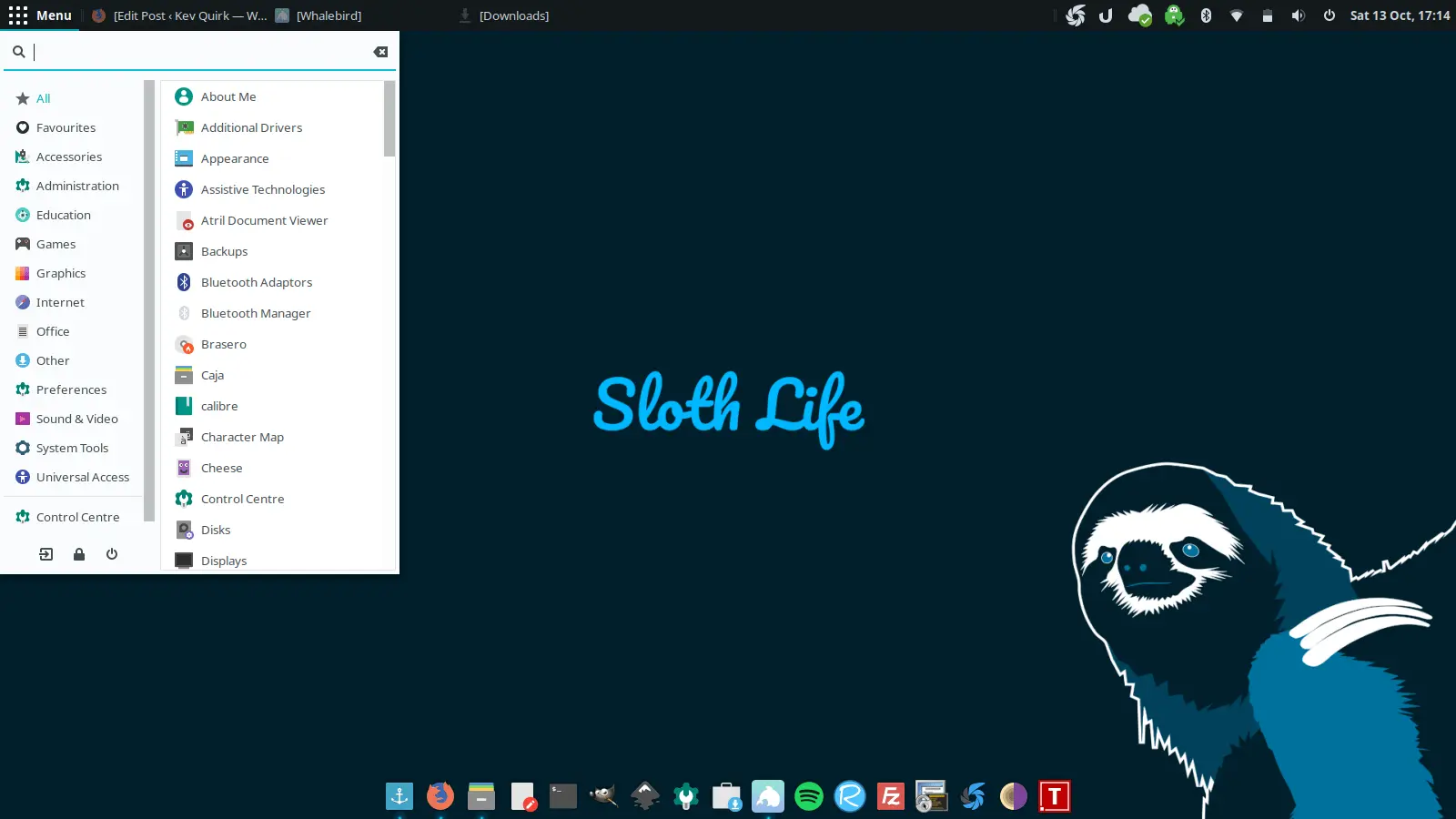This screenshot has height=819, width=1456.
Task: Clear the search box with the backspace icon
Action: point(380,52)
